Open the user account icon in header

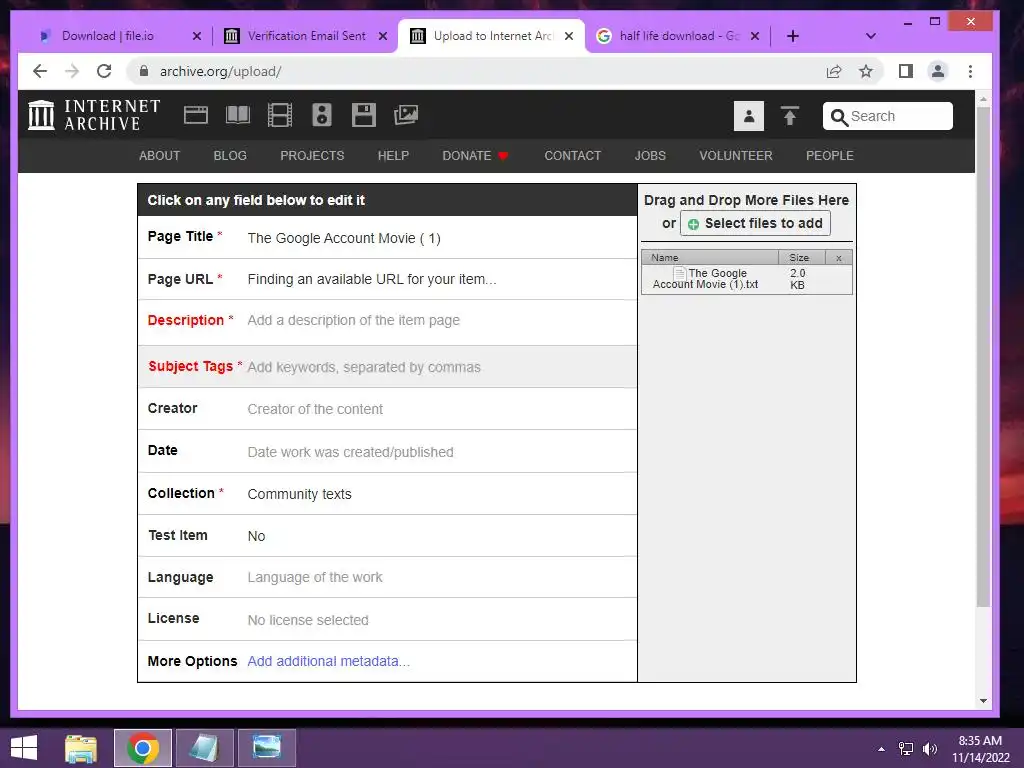[749, 116]
